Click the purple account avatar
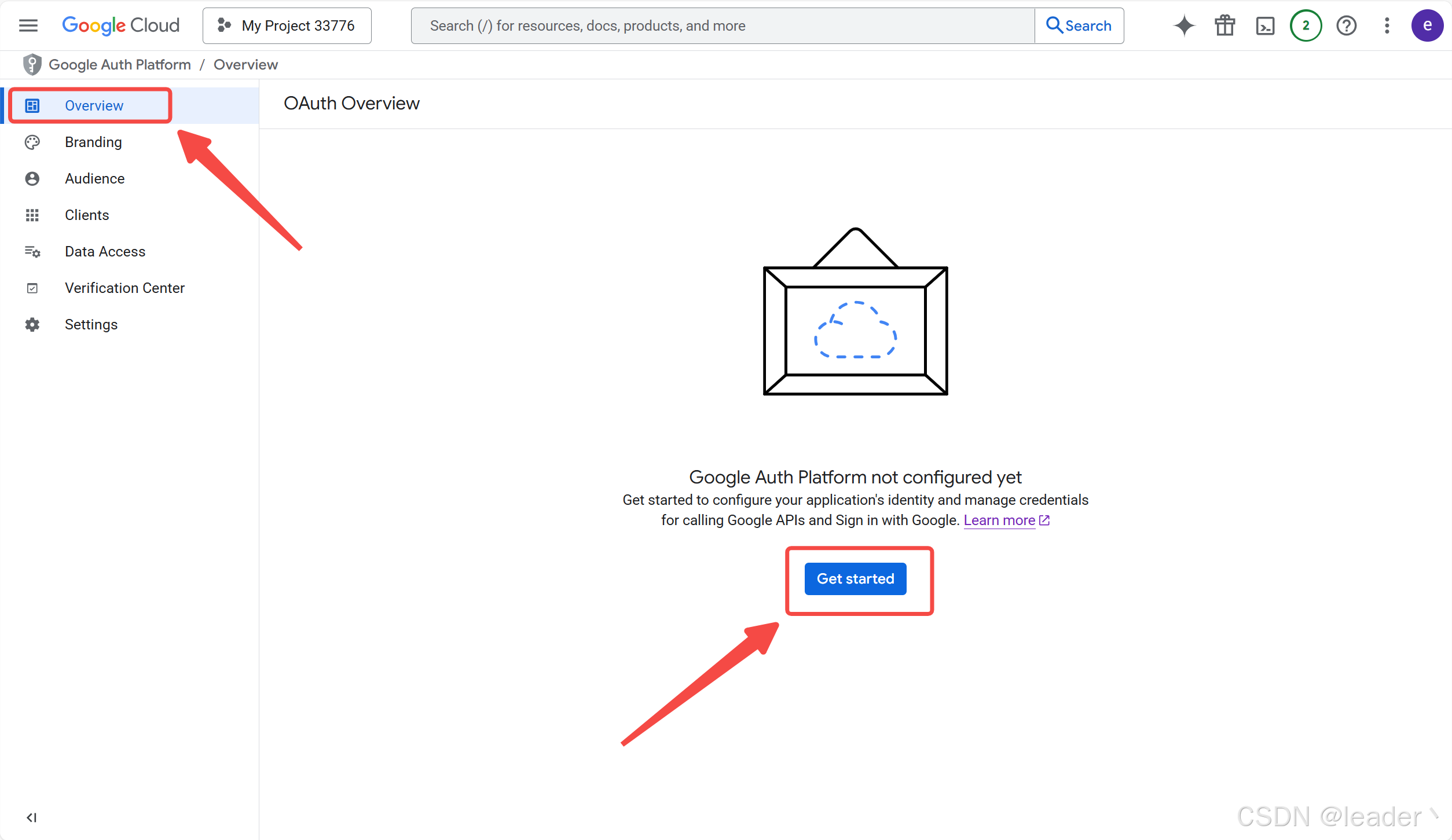This screenshot has height=840, width=1452. (x=1427, y=25)
